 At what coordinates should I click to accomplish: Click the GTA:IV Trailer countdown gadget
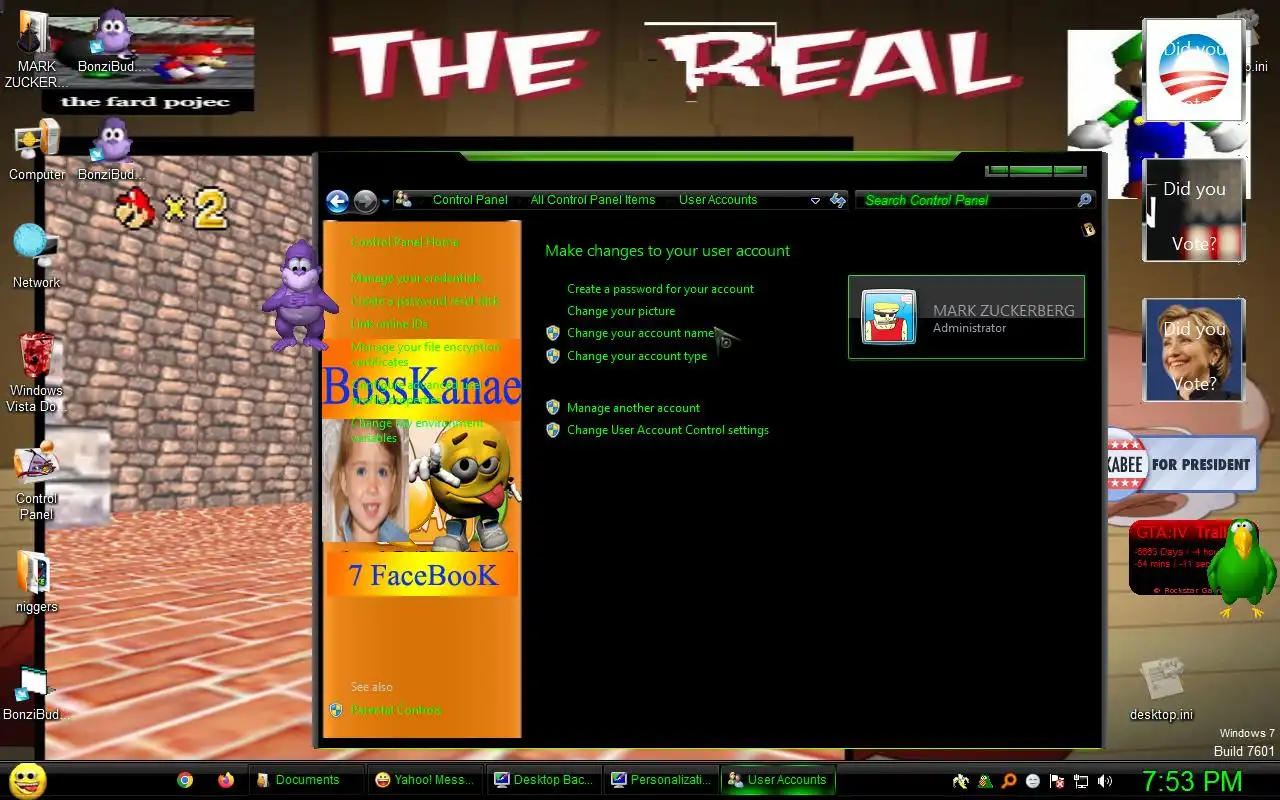click(1170, 558)
